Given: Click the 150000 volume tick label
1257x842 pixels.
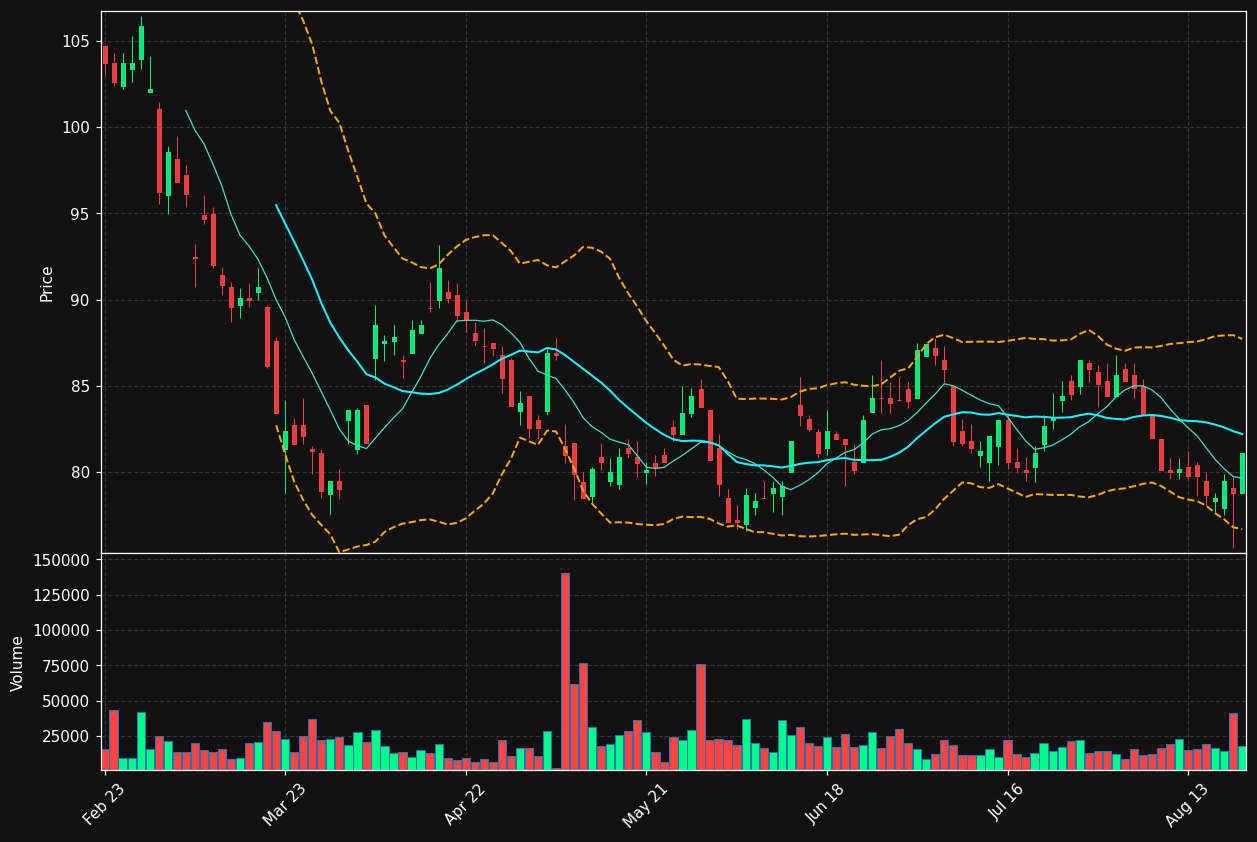Looking at the screenshot, I should [x=62, y=560].
